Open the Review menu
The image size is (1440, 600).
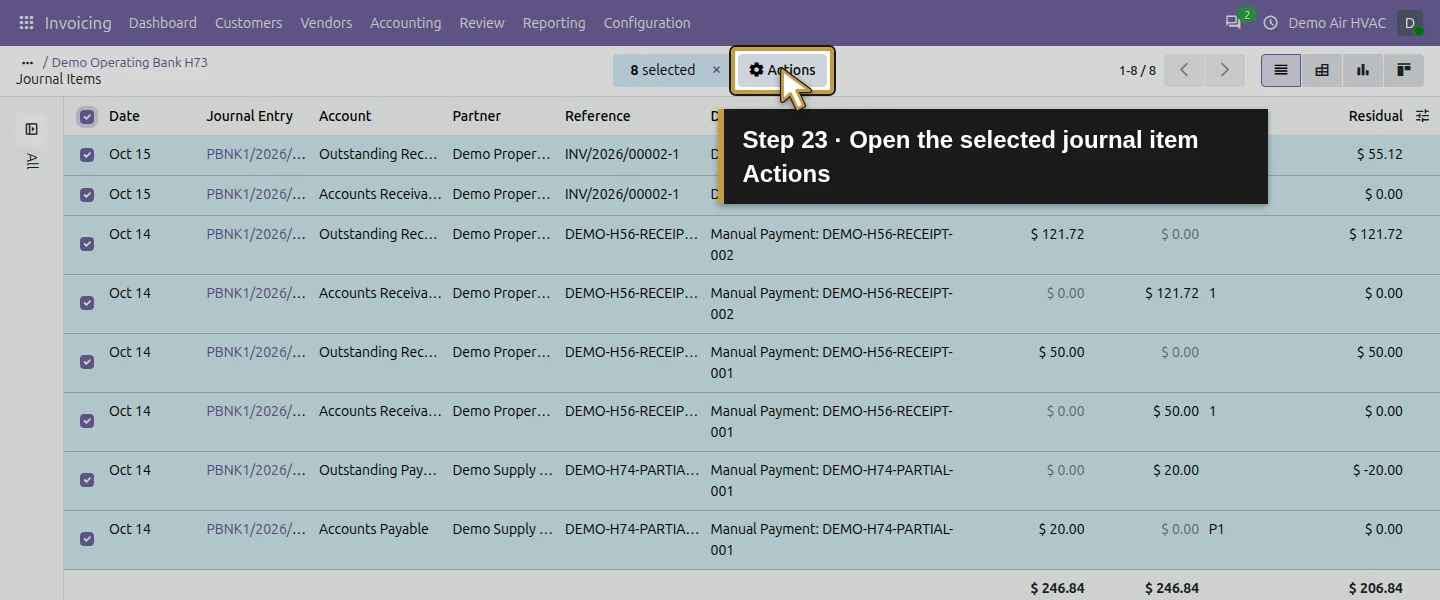pyautogui.click(x=482, y=22)
